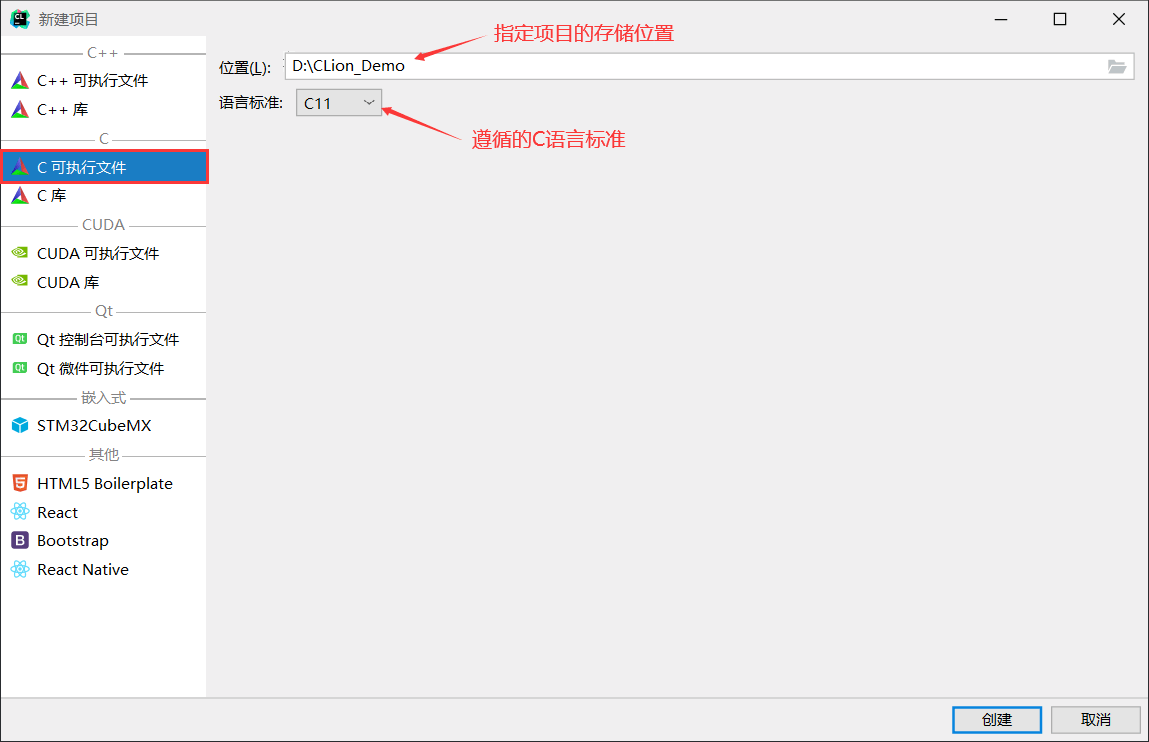Pick CUDA 可执行文件 project type
Image resolution: width=1149 pixels, height=742 pixels.
[x=104, y=253]
